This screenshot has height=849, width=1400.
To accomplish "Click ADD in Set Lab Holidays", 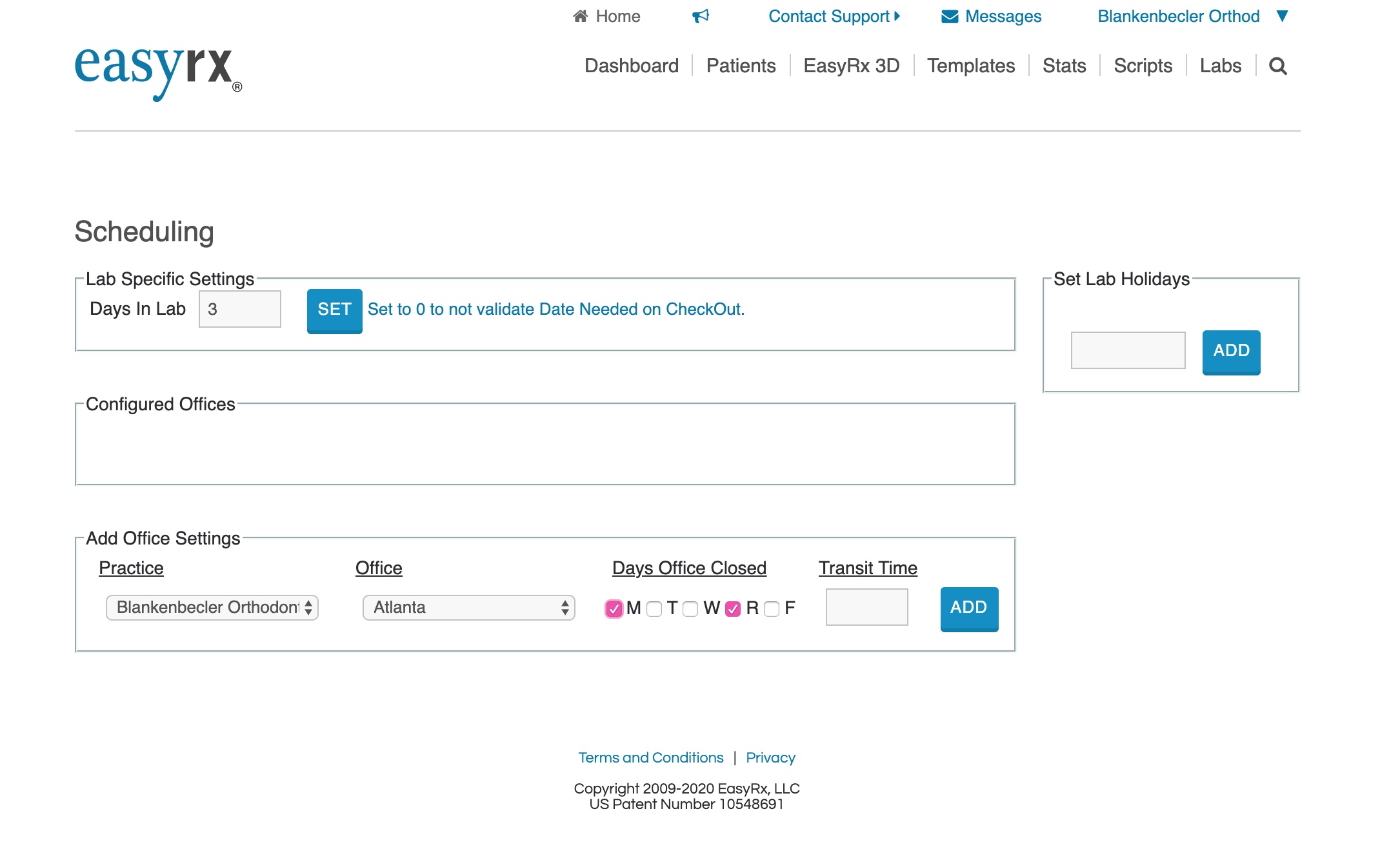I will [x=1231, y=351].
